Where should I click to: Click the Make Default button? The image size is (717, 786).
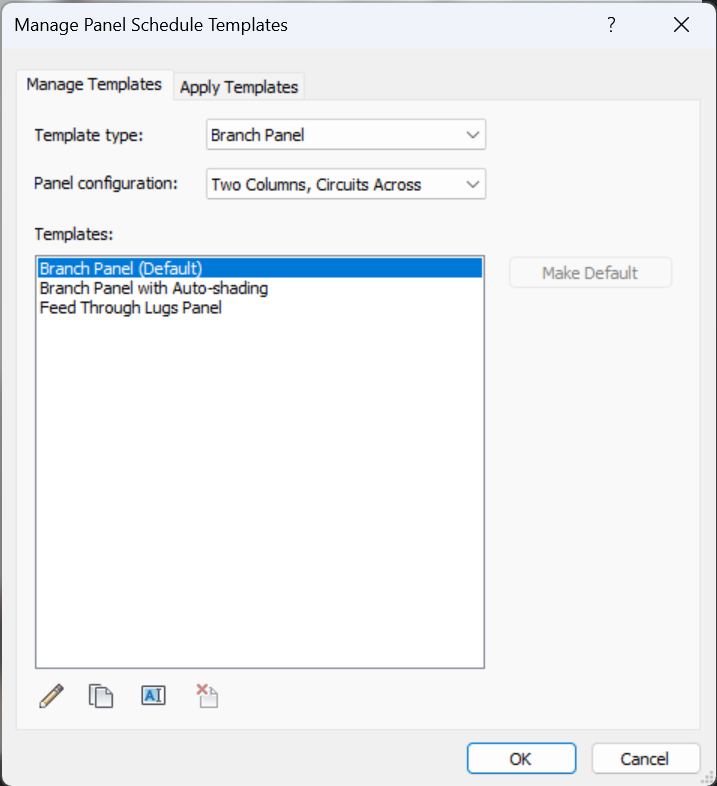(590, 273)
